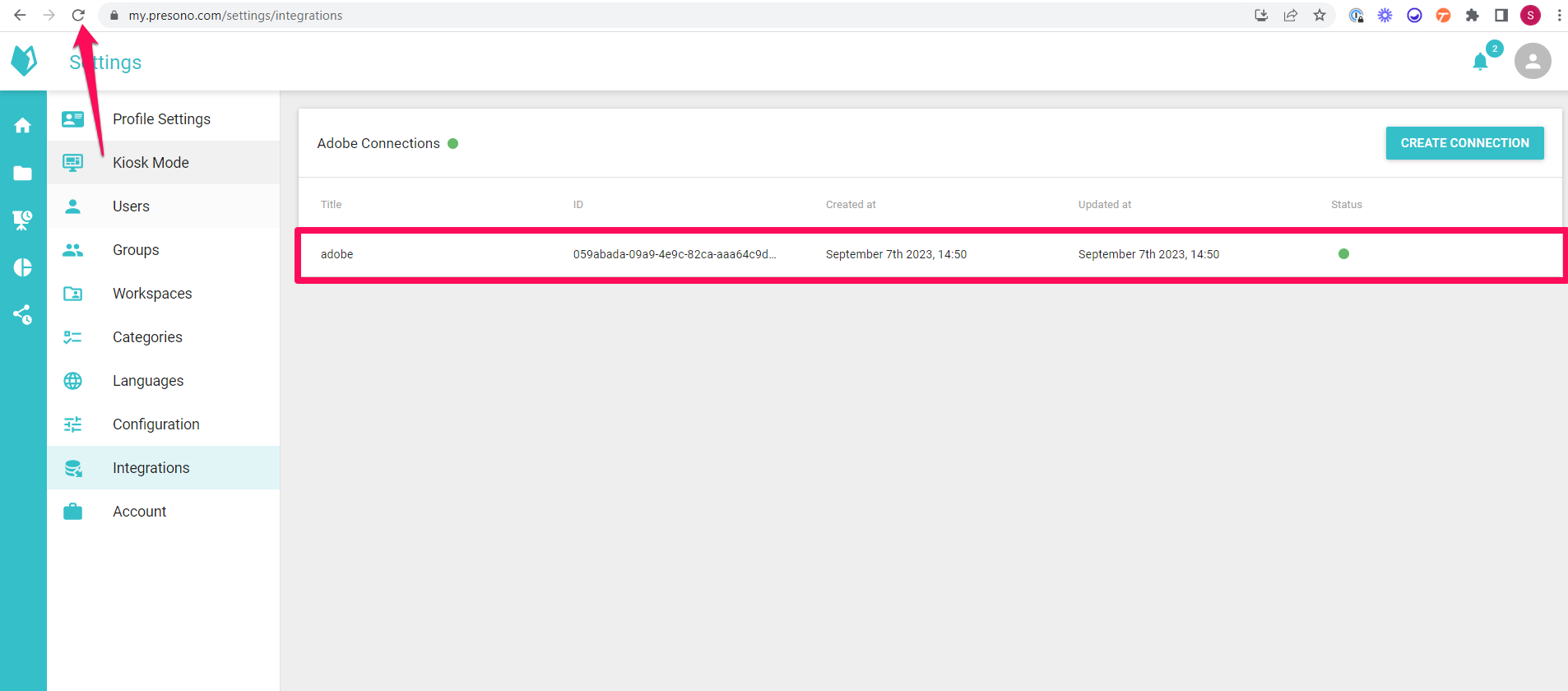This screenshot has width=1568, height=691.
Task: Open Configuration settings
Action: pos(163,424)
